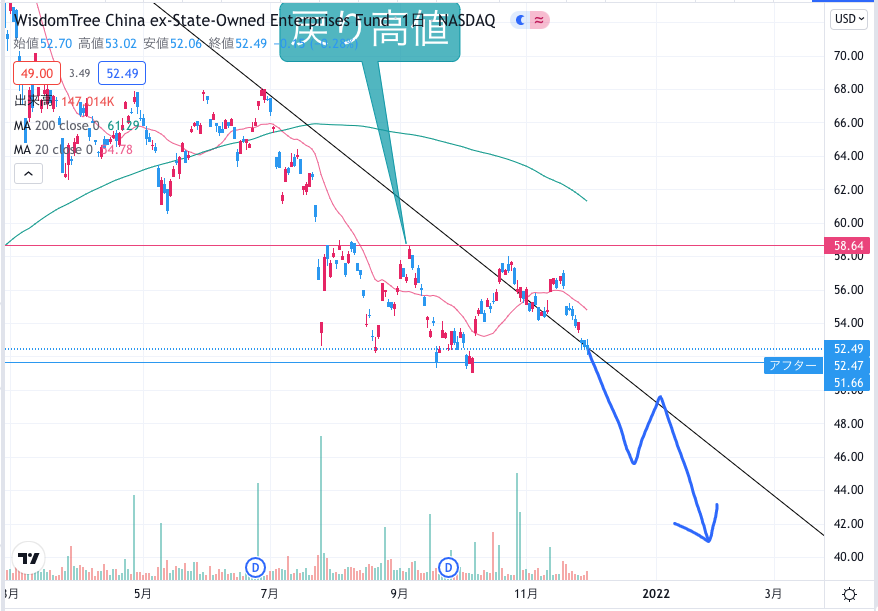Click the dividend D marker near October
878x611 pixels.
pos(449,568)
